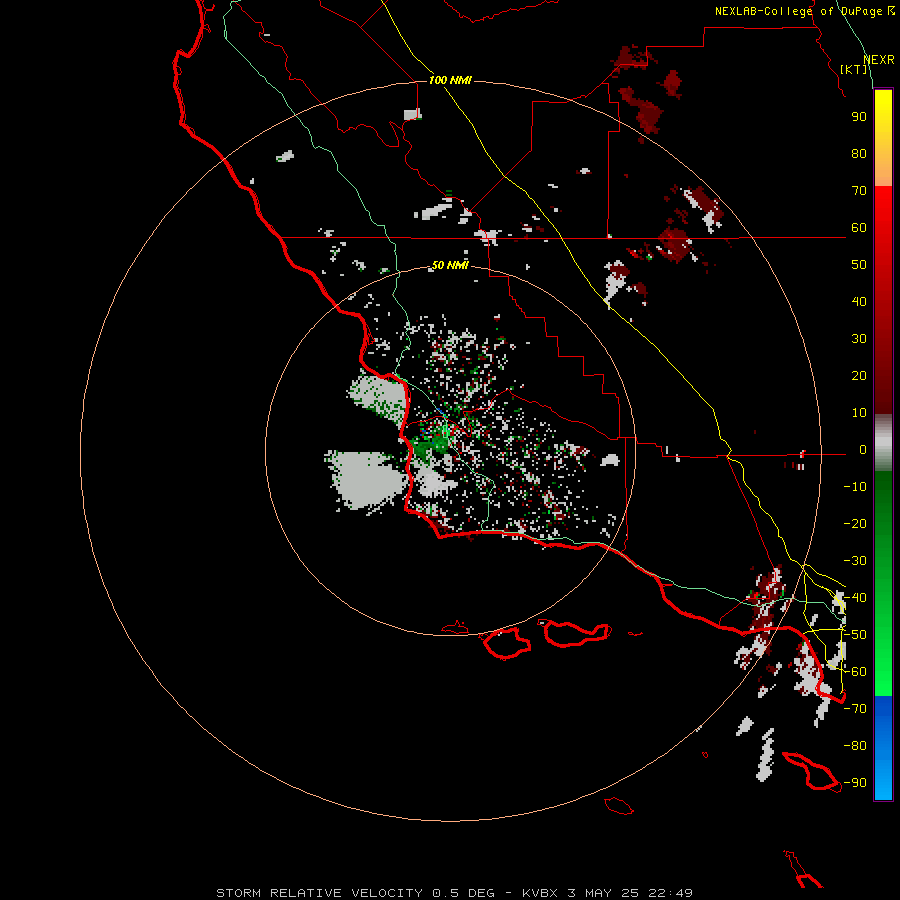The image size is (900, 900).
Task: Click the -10 value on velocity scale
Action: [x=855, y=487]
